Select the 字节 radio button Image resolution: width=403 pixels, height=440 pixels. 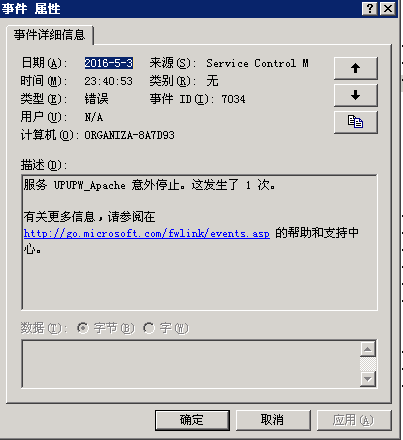(83, 328)
